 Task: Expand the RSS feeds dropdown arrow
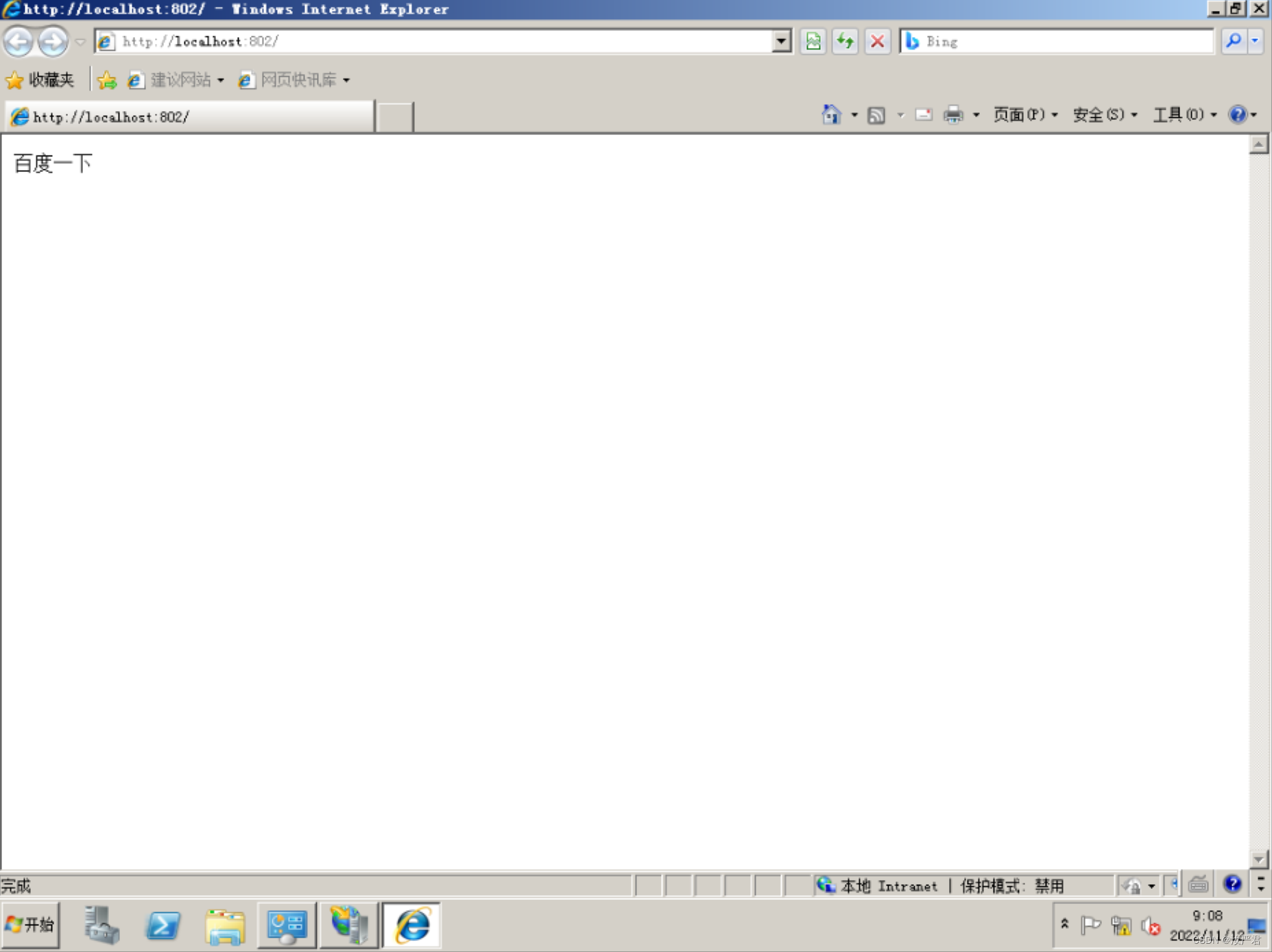[x=901, y=115]
